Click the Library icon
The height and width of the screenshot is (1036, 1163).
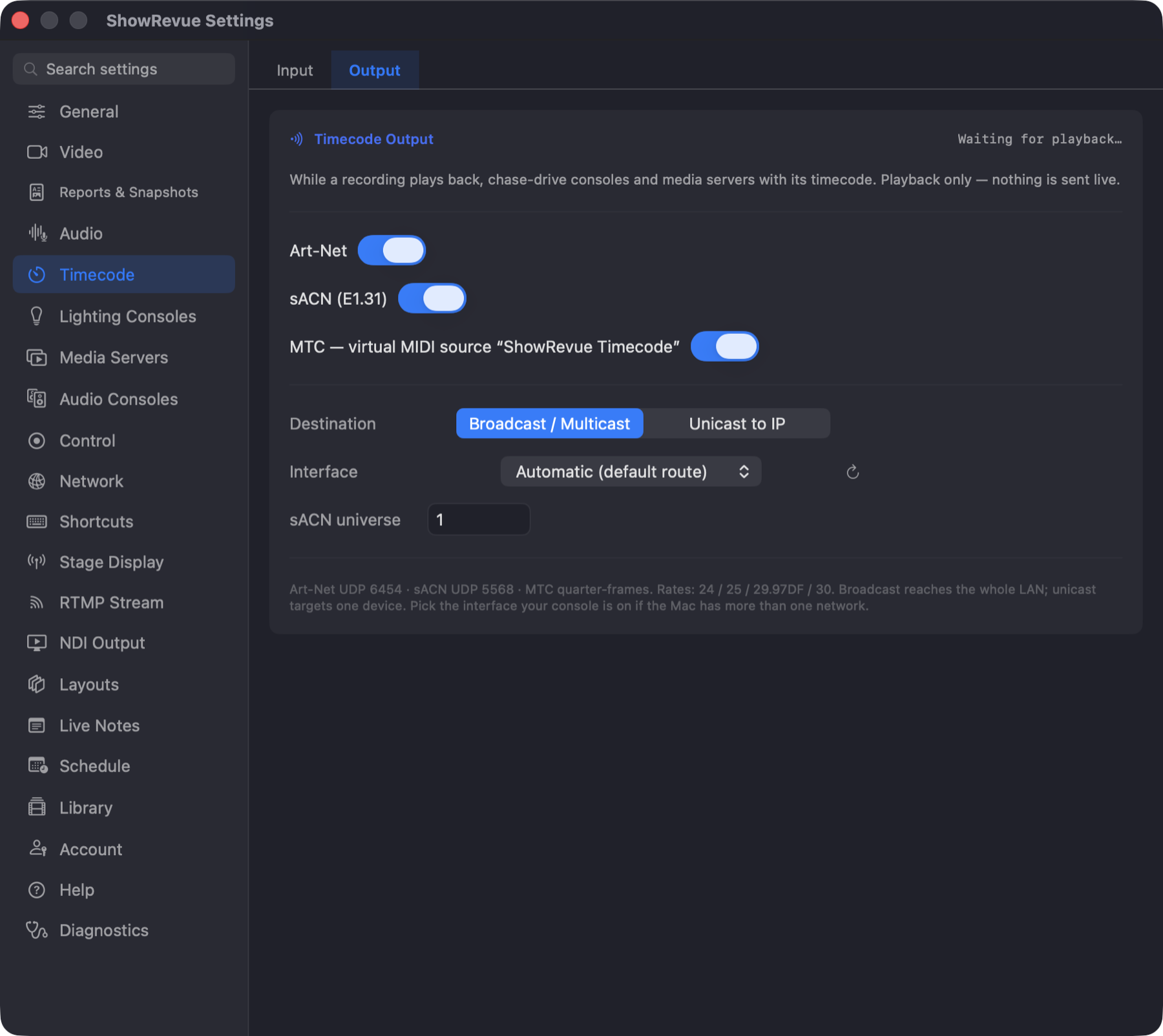[x=37, y=807]
